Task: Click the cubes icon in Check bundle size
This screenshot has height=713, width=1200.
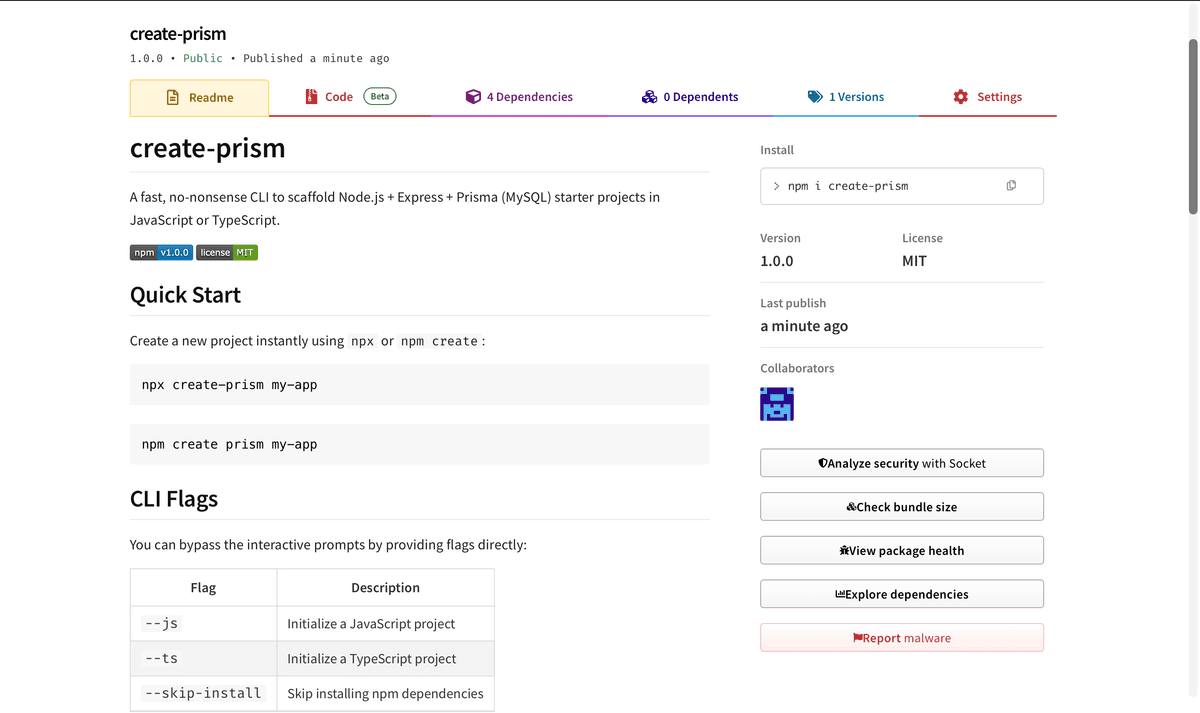Action: (851, 507)
